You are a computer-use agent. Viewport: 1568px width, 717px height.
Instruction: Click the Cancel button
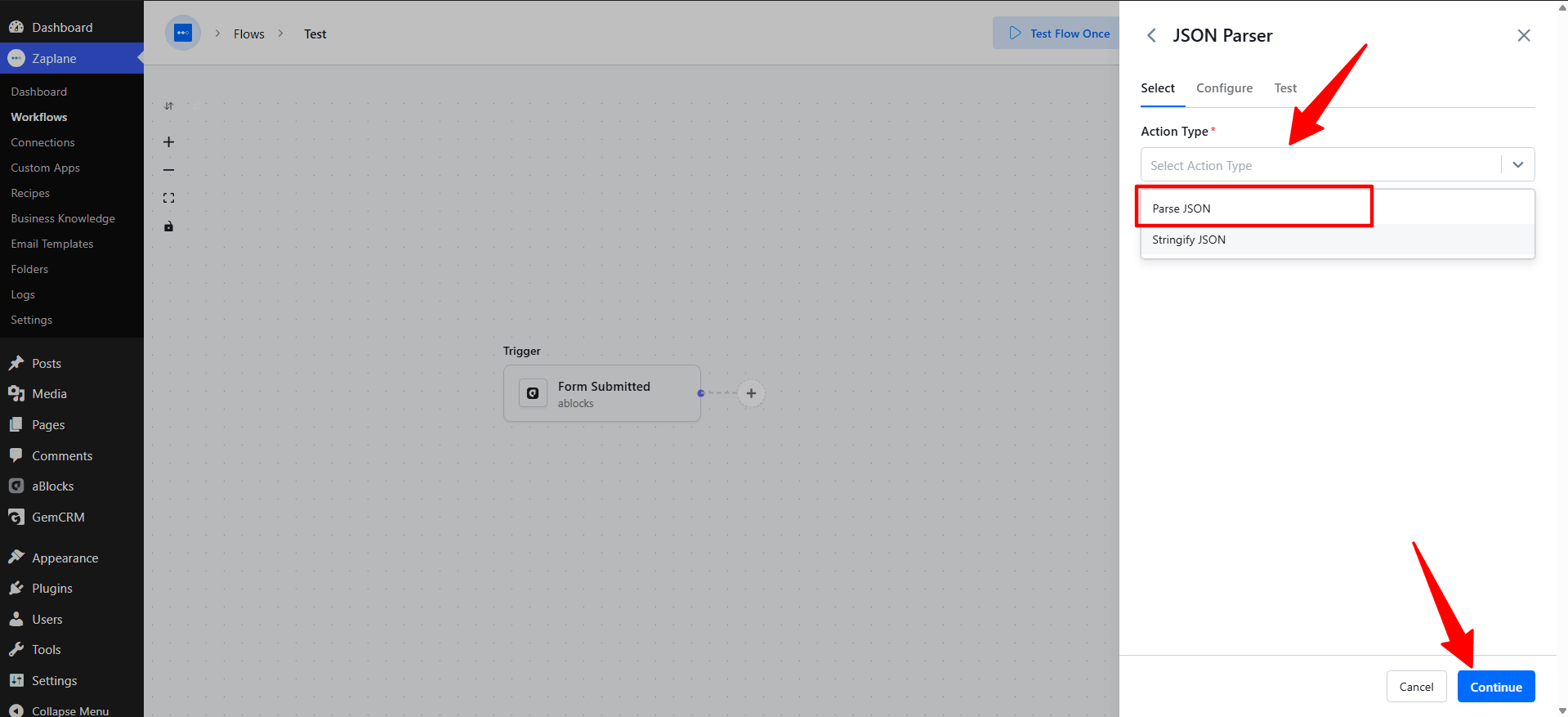point(1416,687)
